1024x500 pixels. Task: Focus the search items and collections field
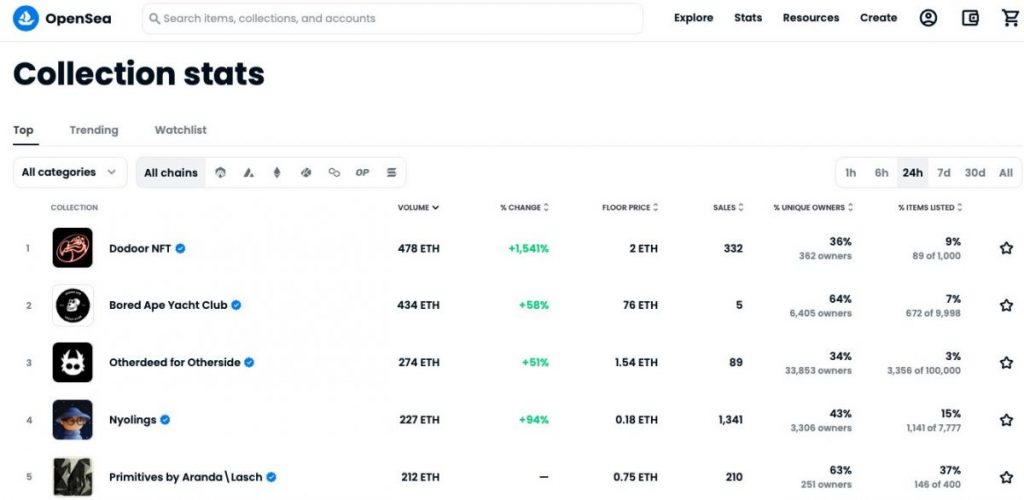tap(392, 18)
